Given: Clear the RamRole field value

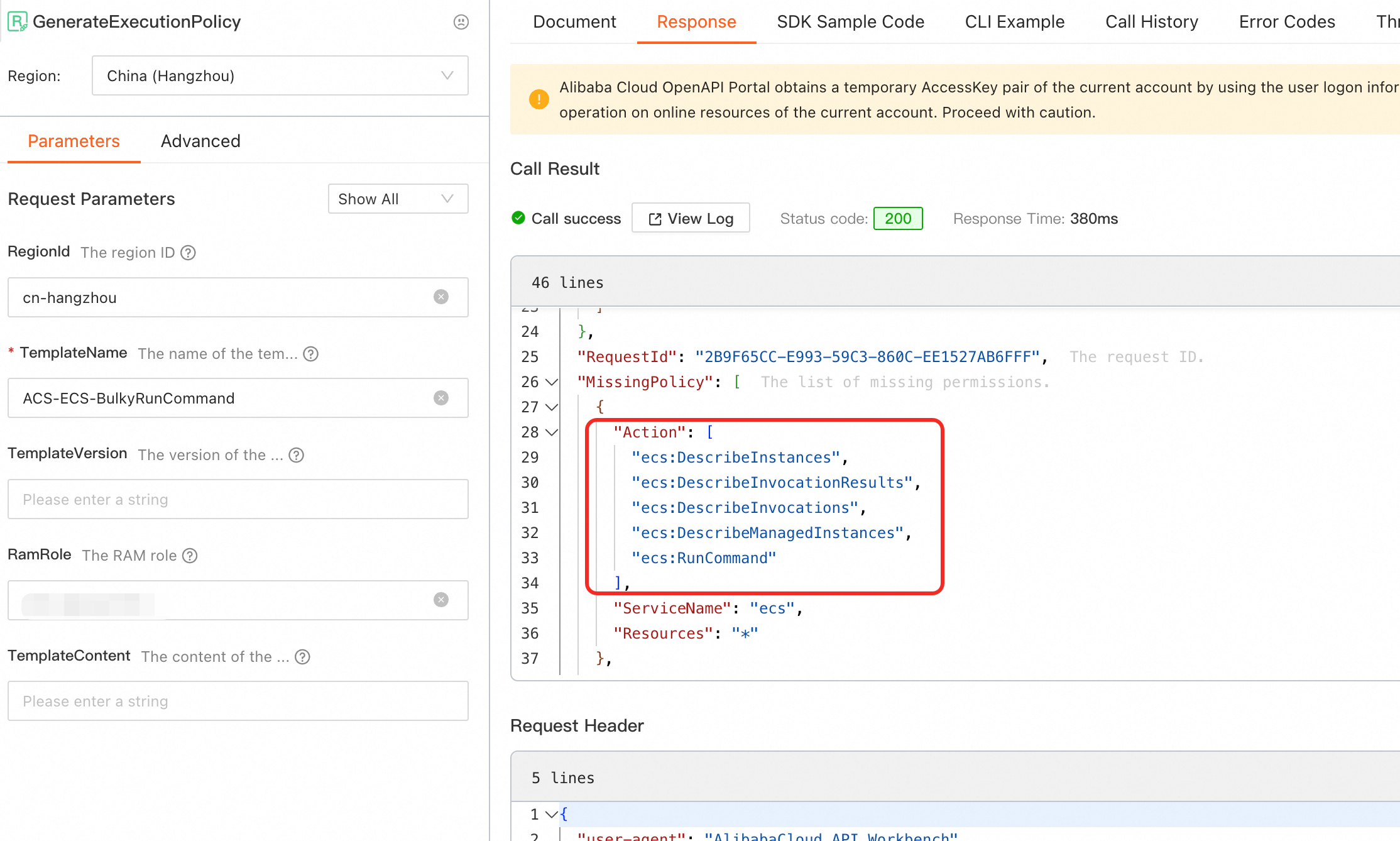Looking at the screenshot, I should (441, 600).
